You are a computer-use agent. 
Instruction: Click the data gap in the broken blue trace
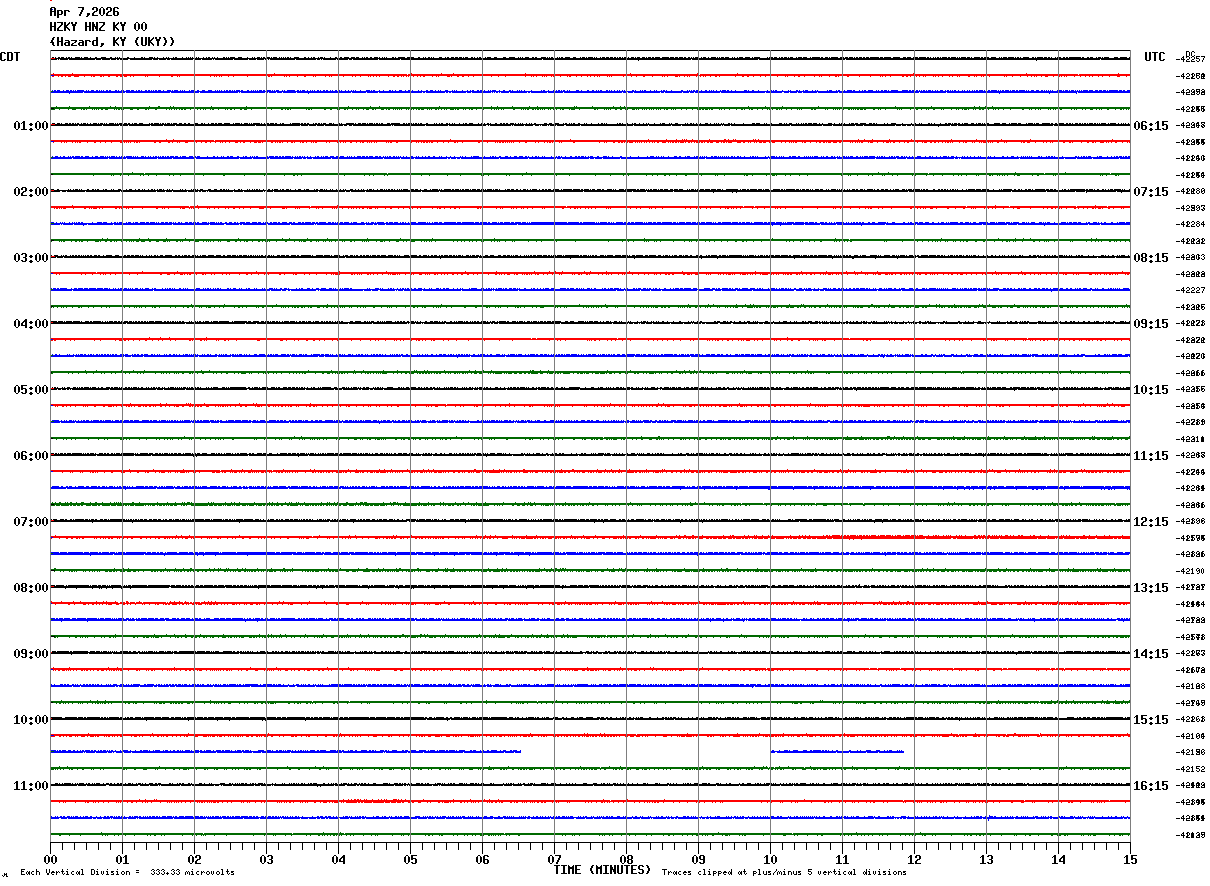click(x=645, y=752)
